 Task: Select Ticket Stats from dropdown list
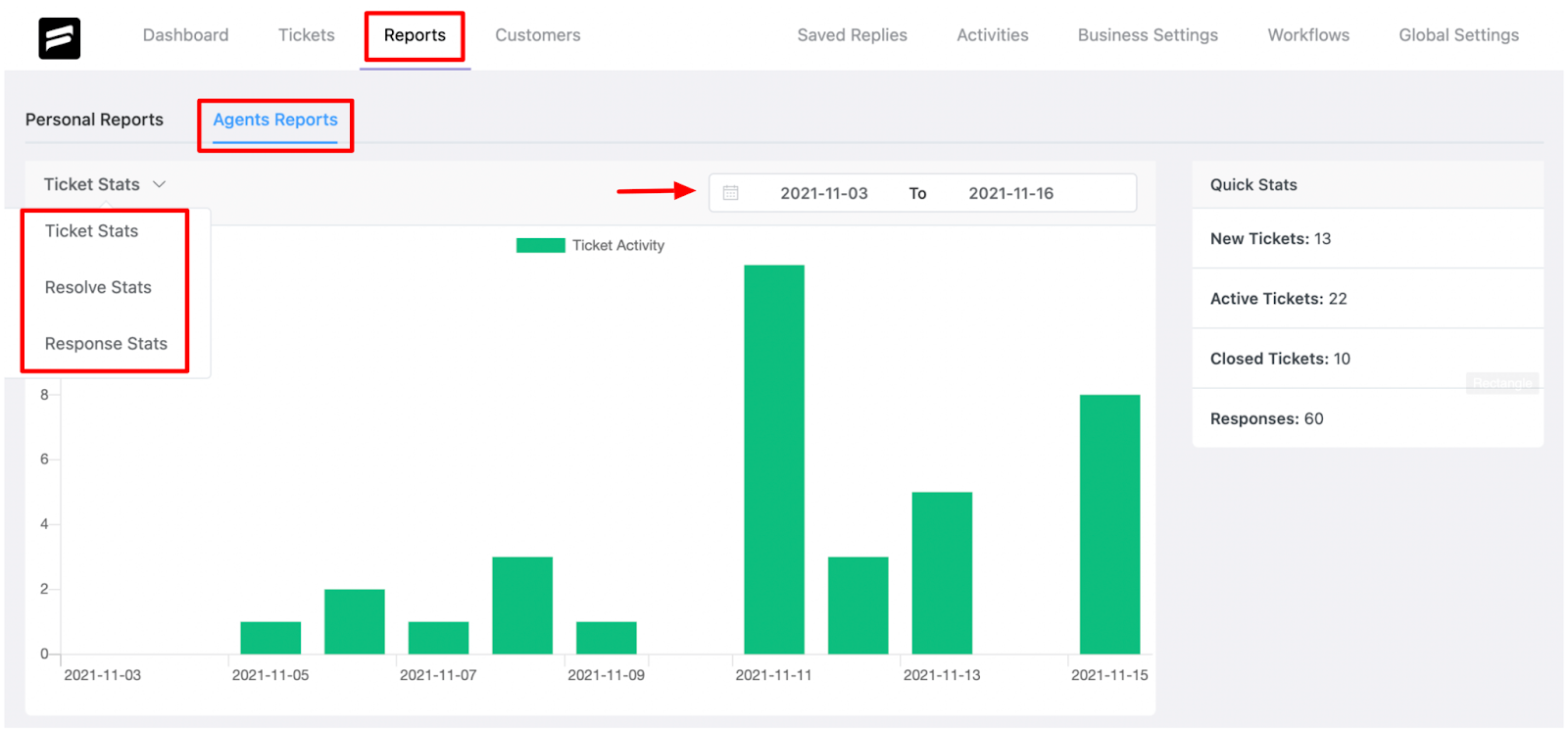coord(91,231)
